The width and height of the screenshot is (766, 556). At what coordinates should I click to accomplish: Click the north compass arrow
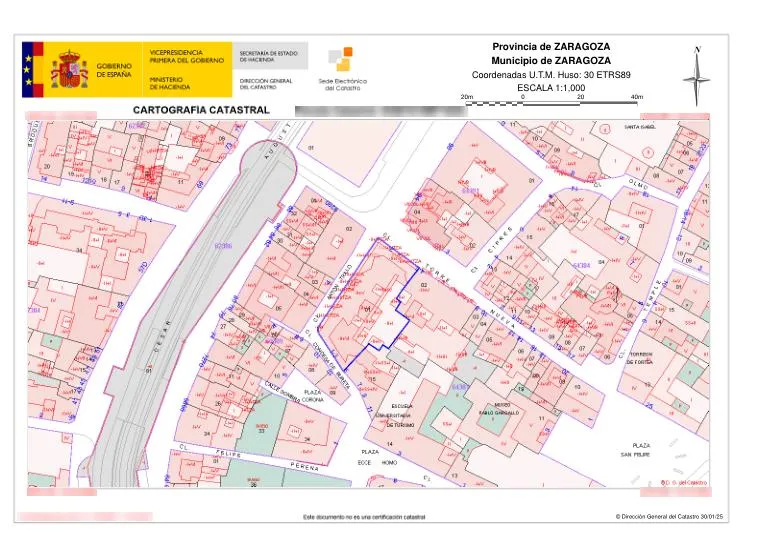(697, 76)
